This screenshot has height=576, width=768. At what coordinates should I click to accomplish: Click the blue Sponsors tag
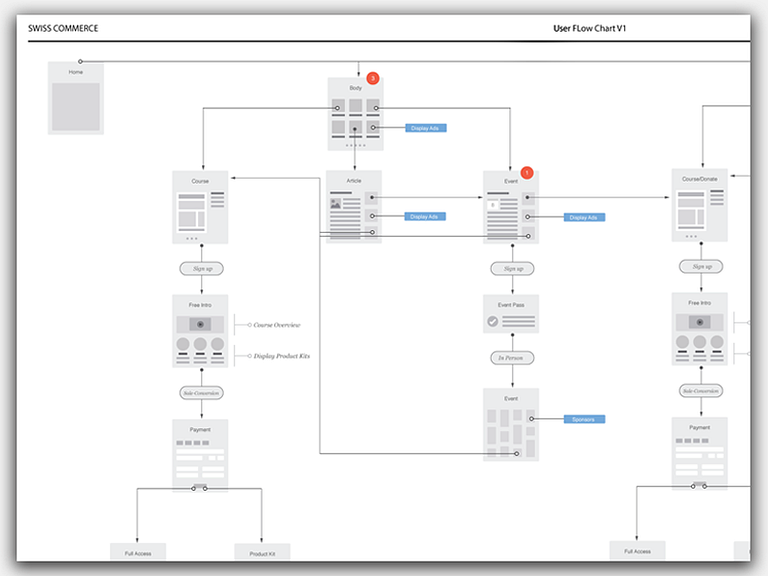(x=584, y=419)
